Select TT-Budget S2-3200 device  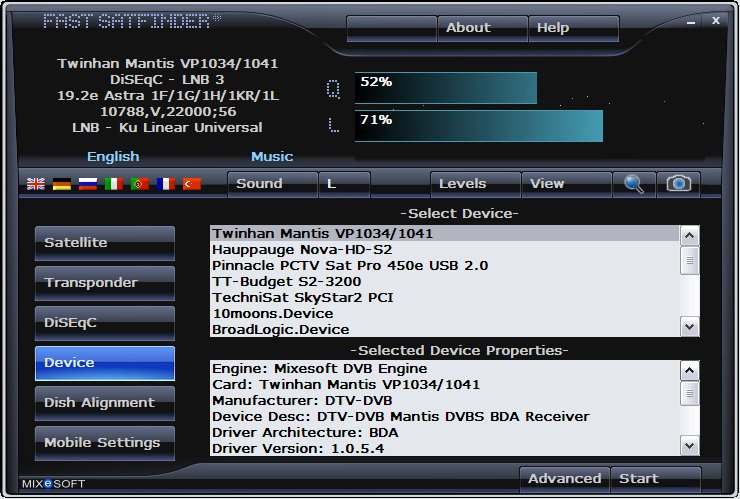tap(445, 282)
